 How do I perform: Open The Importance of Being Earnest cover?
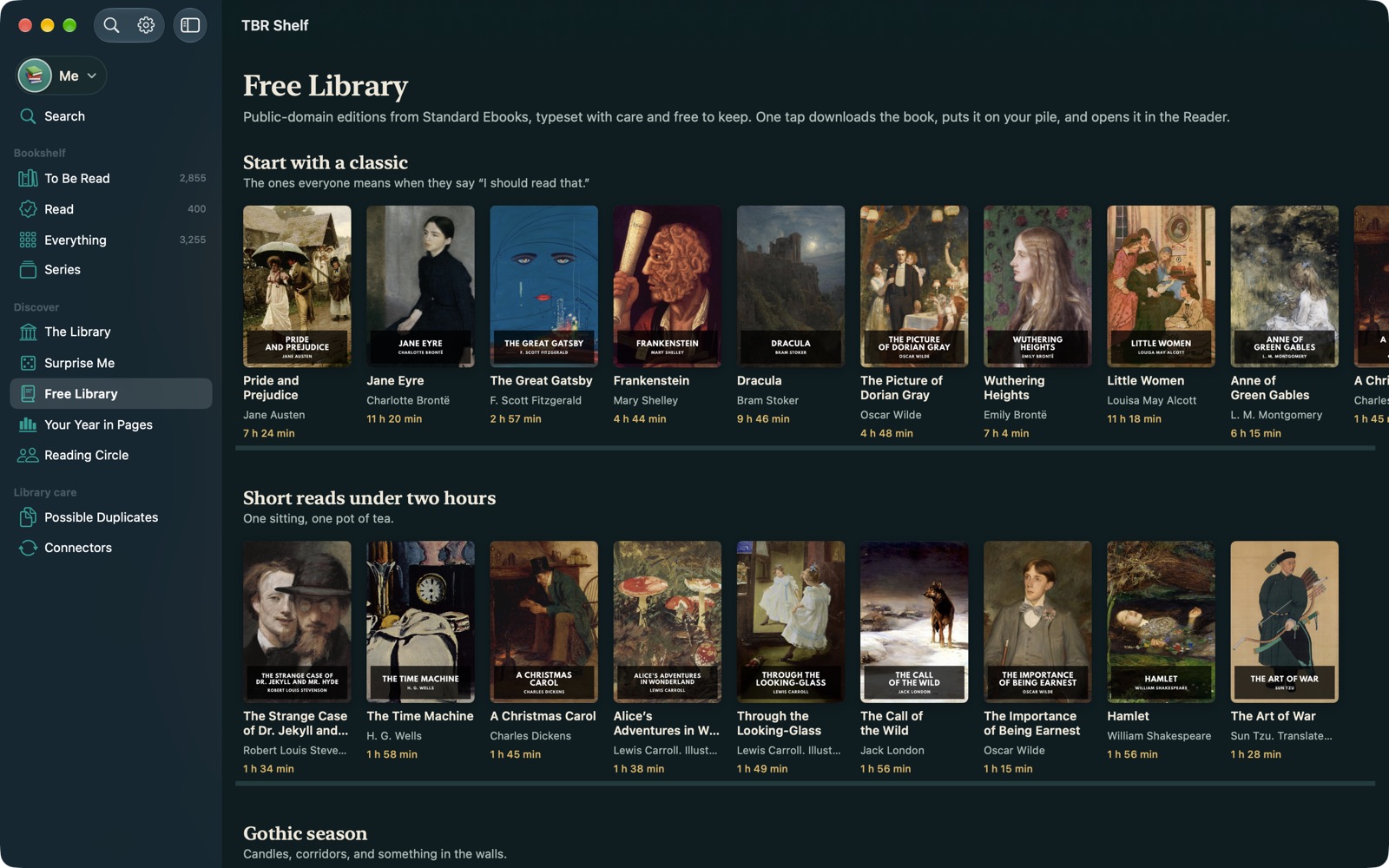tap(1037, 621)
